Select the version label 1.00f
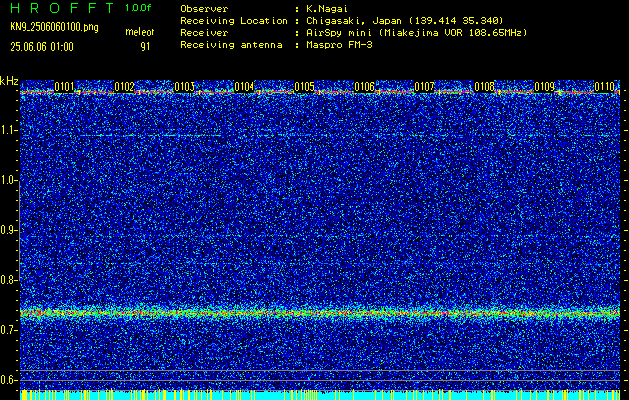Image resolution: width=629 pixels, height=400 pixels. 138,8
